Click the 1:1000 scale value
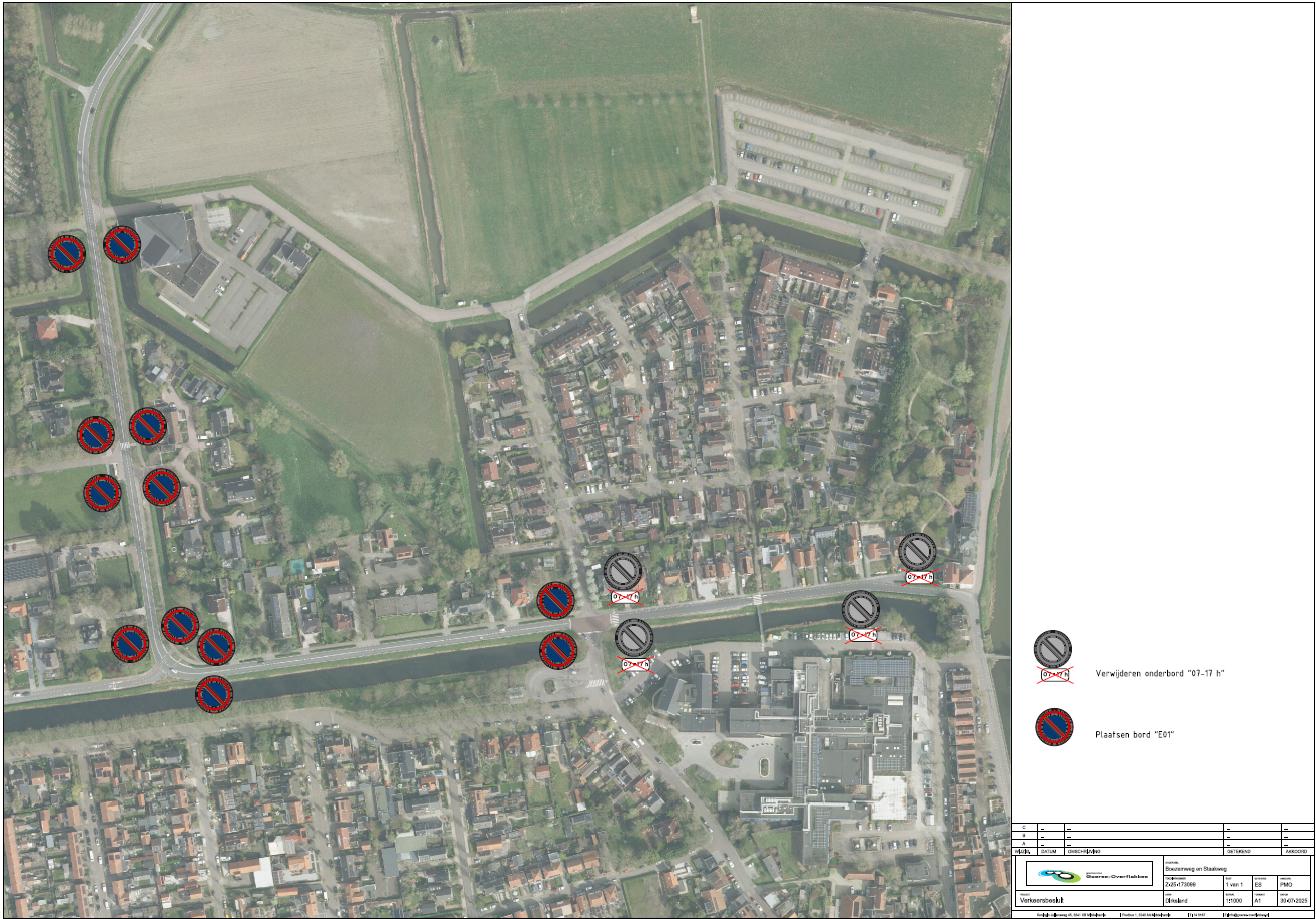Screen dimensions: 1316x919 (1235, 900)
